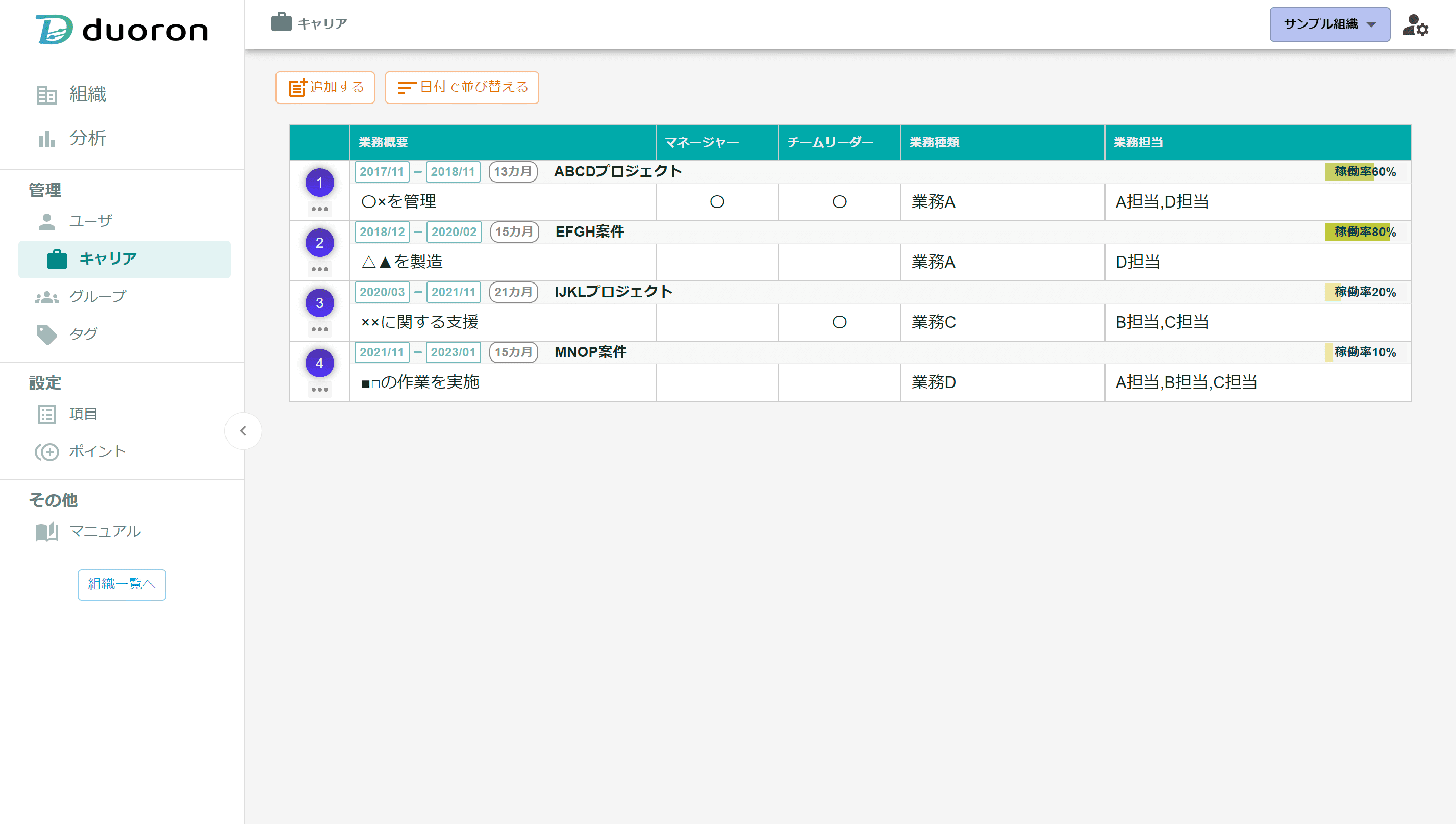Click the briefcase icon in the page header
The width and height of the screenshot is (1456, 824).
click(281, 22)
